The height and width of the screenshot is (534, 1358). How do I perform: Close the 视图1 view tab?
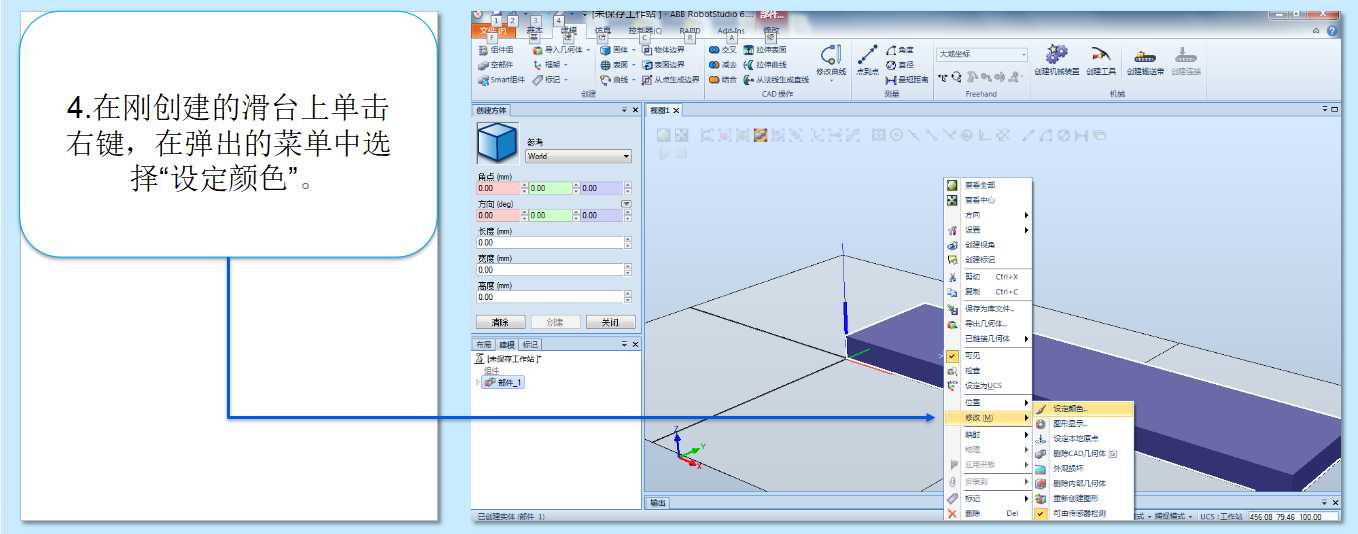pos(675,110)
